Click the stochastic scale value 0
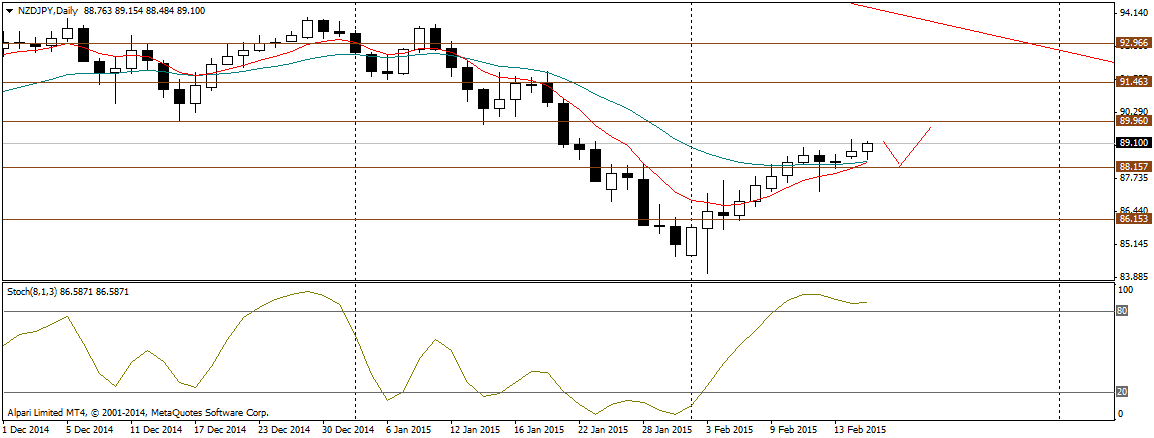 [x=1121, y=414]
